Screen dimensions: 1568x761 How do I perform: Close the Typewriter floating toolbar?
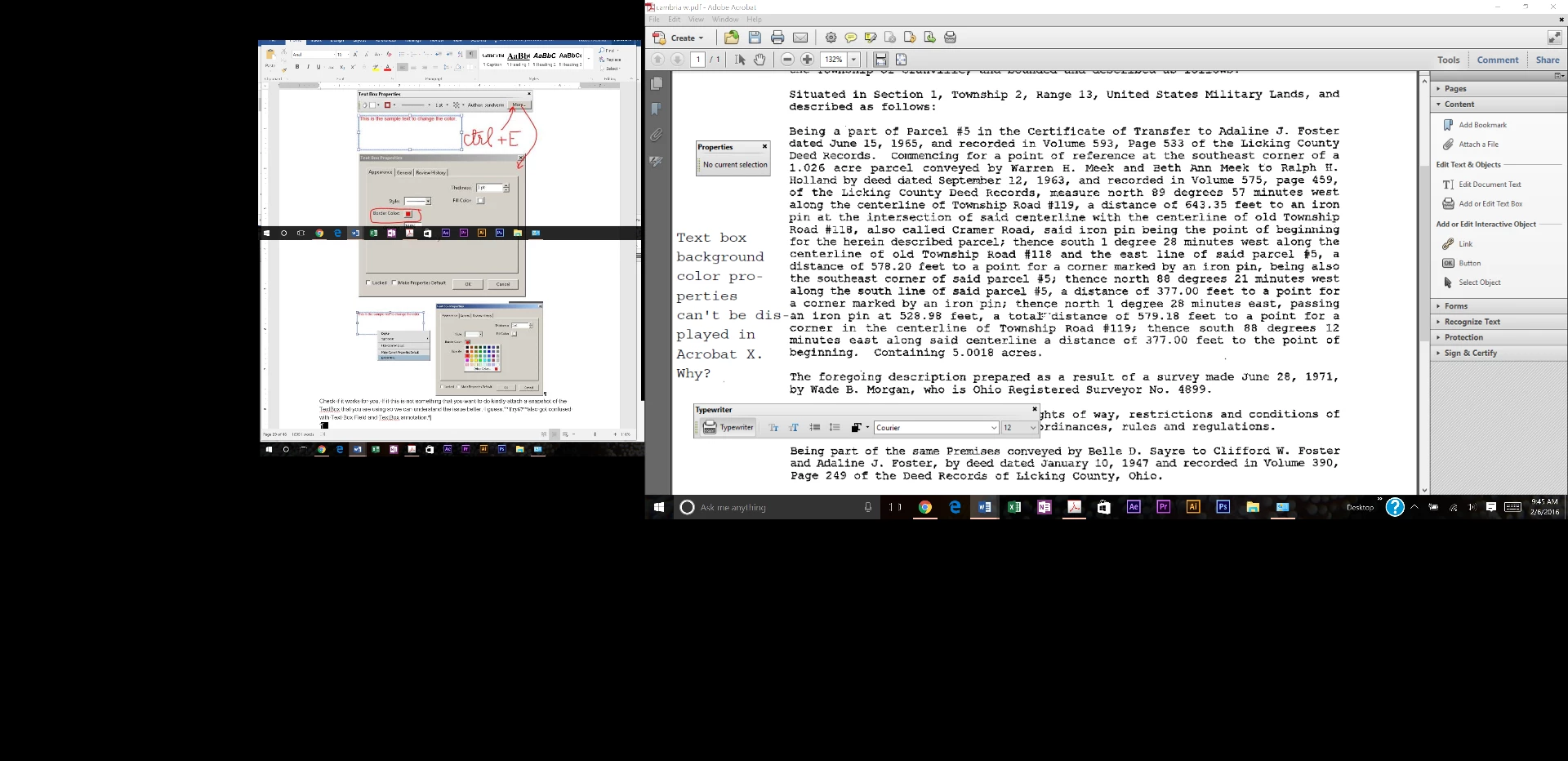1034,409
